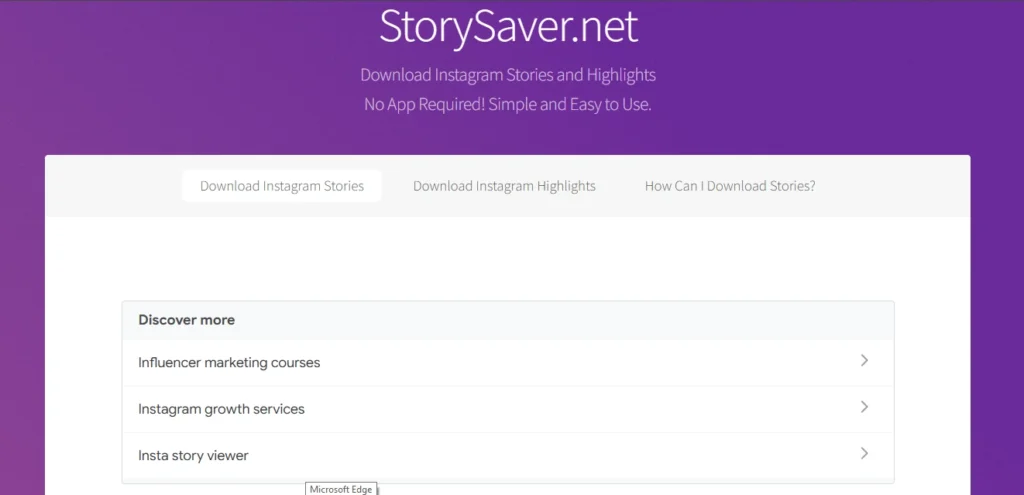Click chevron beside Insta story viewer
This screenshot has width=1024, height=495.
[864, 453]
